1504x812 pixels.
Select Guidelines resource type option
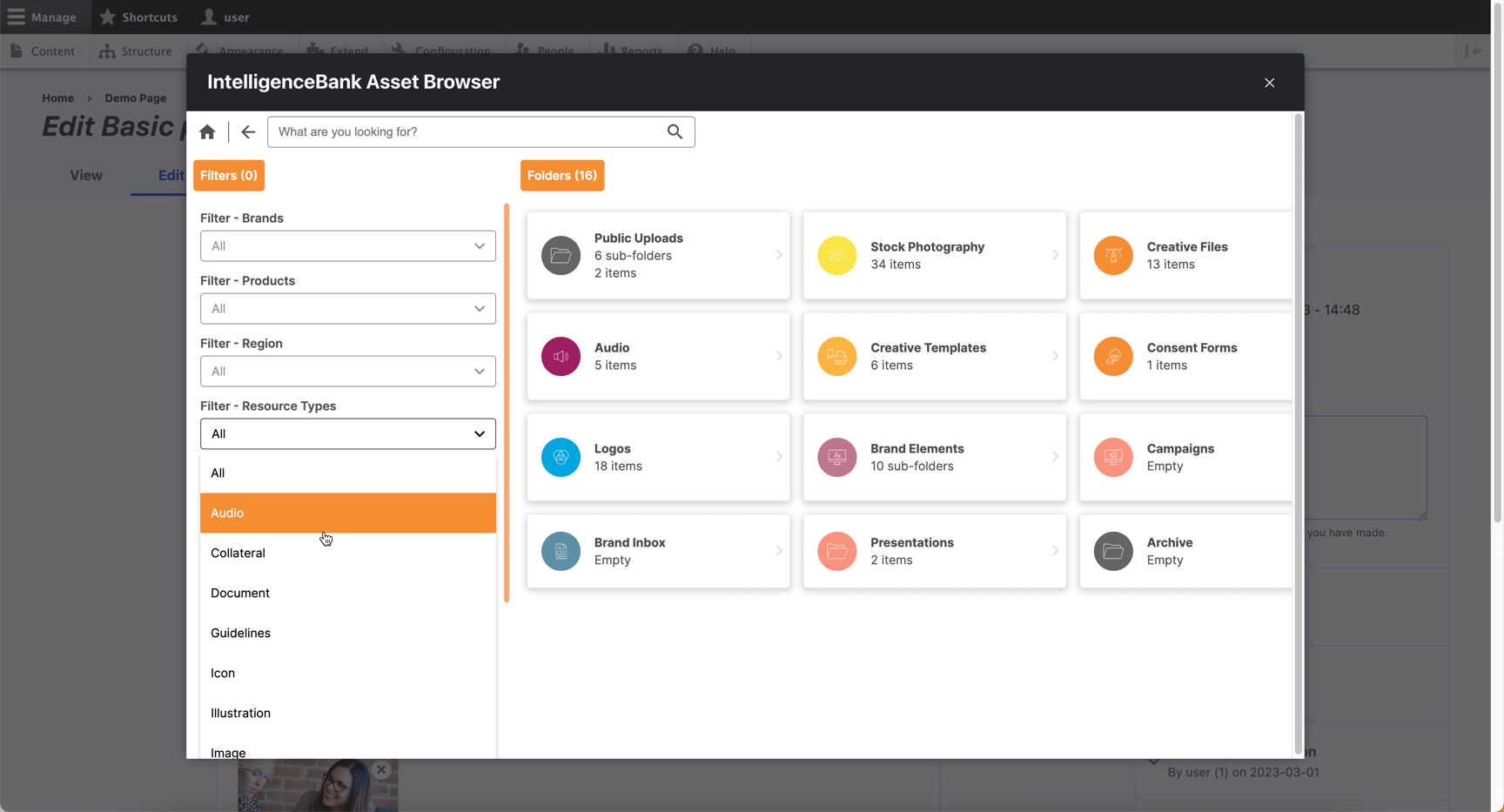pyautogui.click(x=348, y=634)
